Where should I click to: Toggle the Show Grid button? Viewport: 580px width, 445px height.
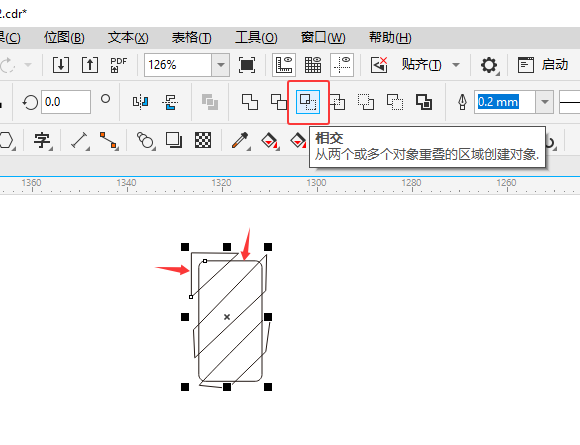(313, 65)
